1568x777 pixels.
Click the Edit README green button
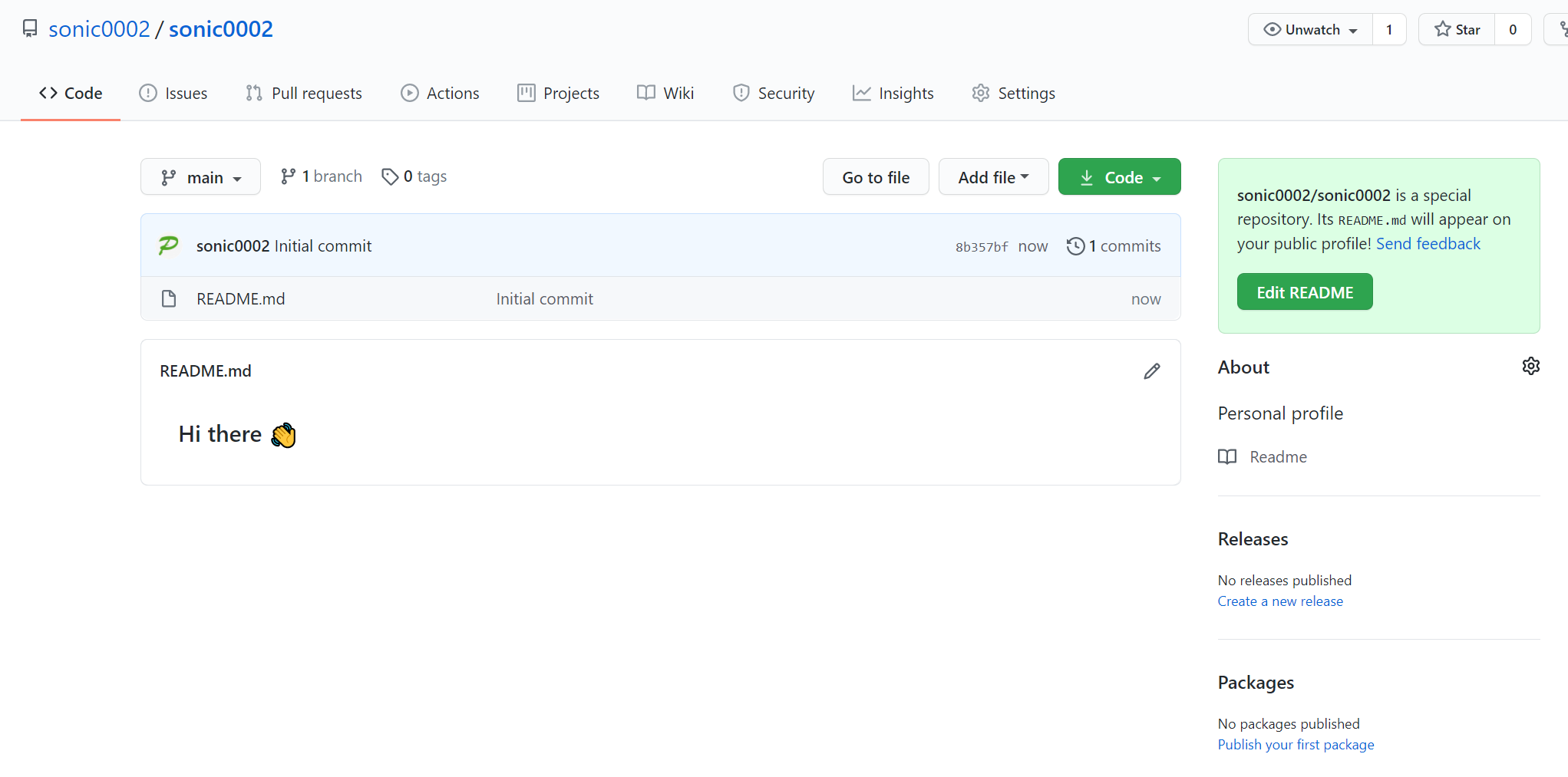pos(1305,292)
